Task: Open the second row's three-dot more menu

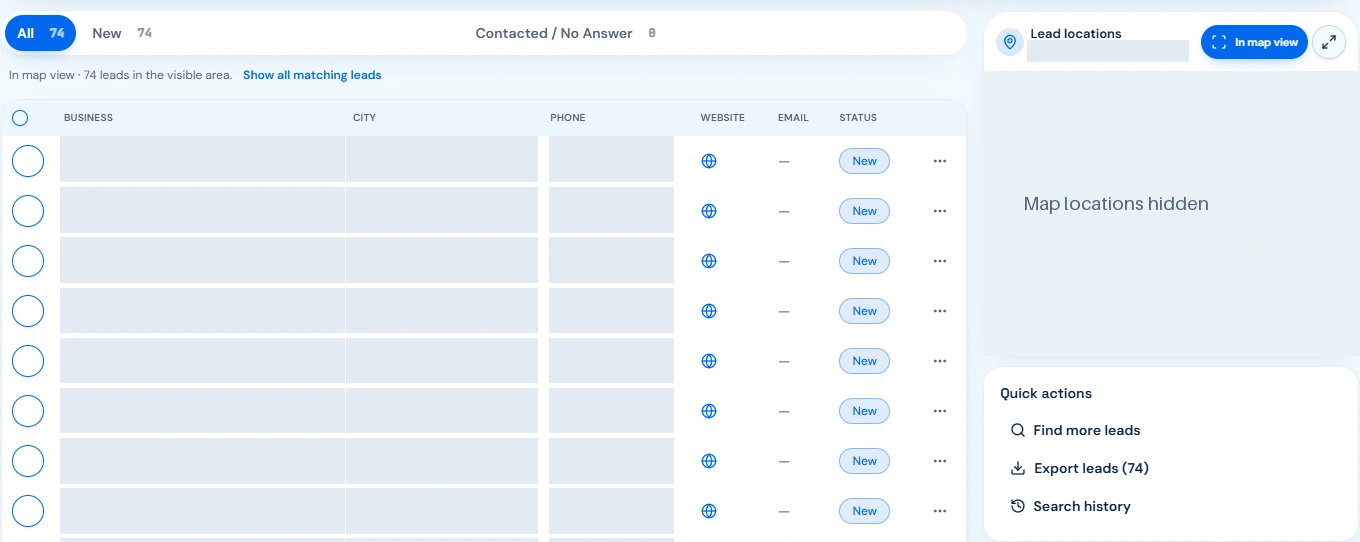Action: (939, 211)
